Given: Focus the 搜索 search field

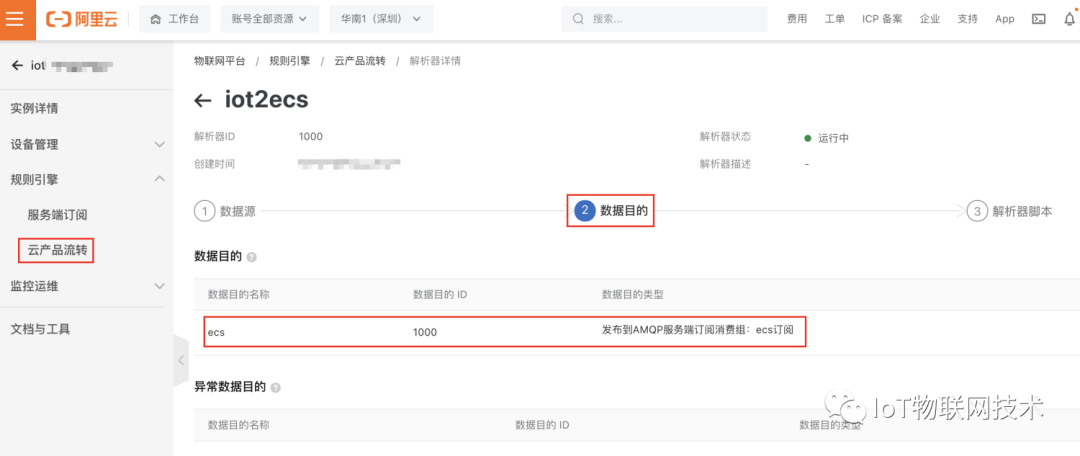Looking at the screenshot, I should (x=664, y=19).
